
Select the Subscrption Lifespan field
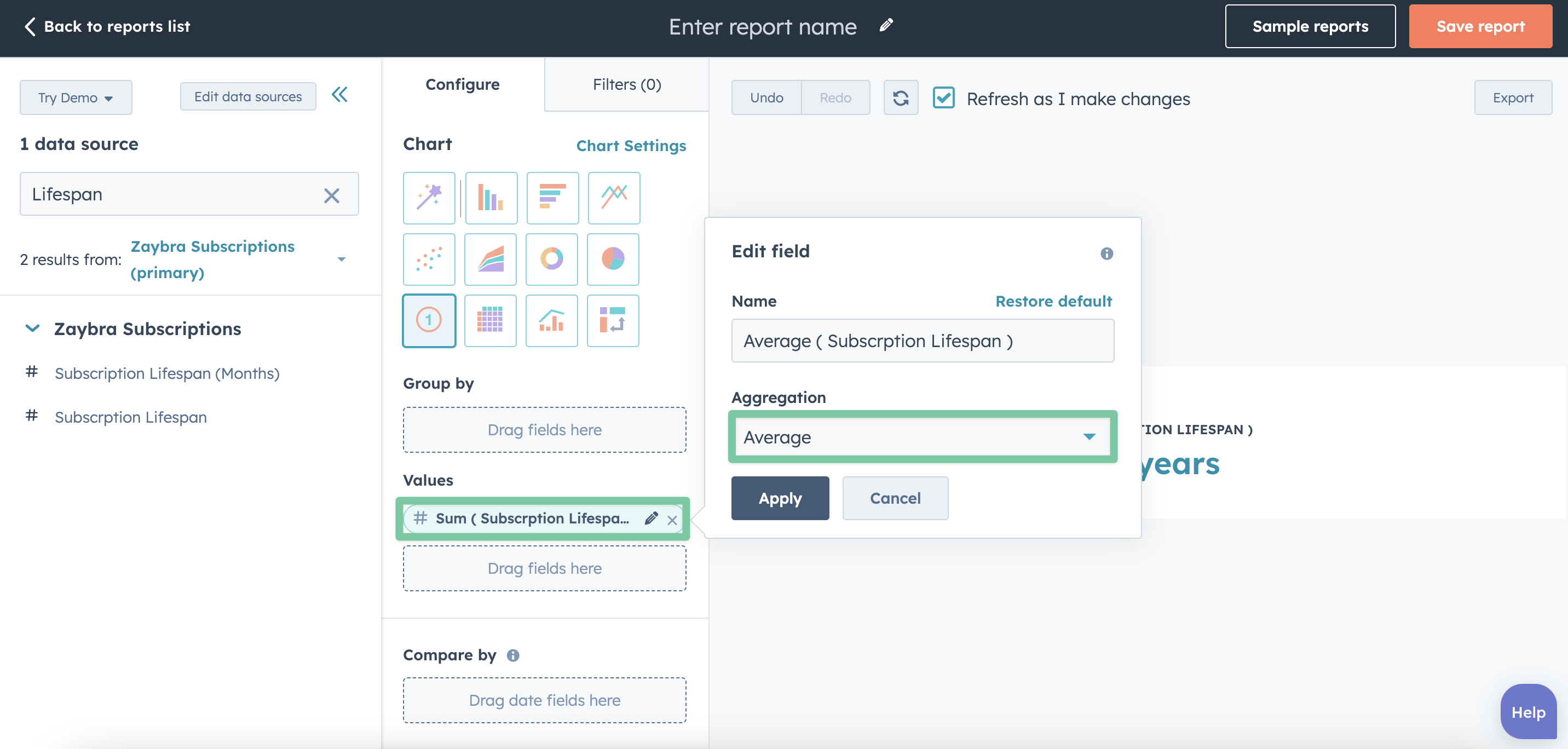coord(131,417)
